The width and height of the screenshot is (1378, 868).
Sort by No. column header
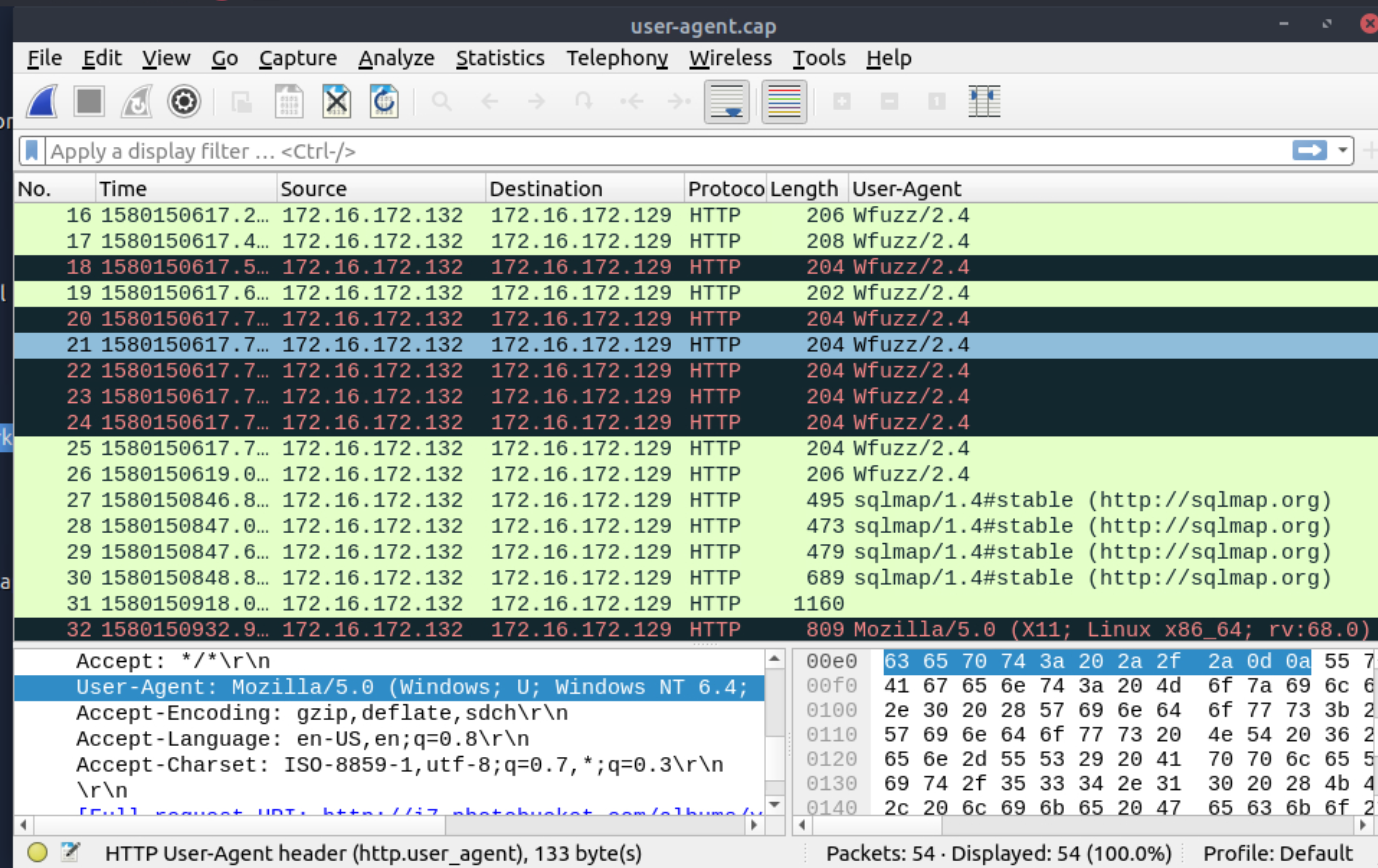click(54, 188)
